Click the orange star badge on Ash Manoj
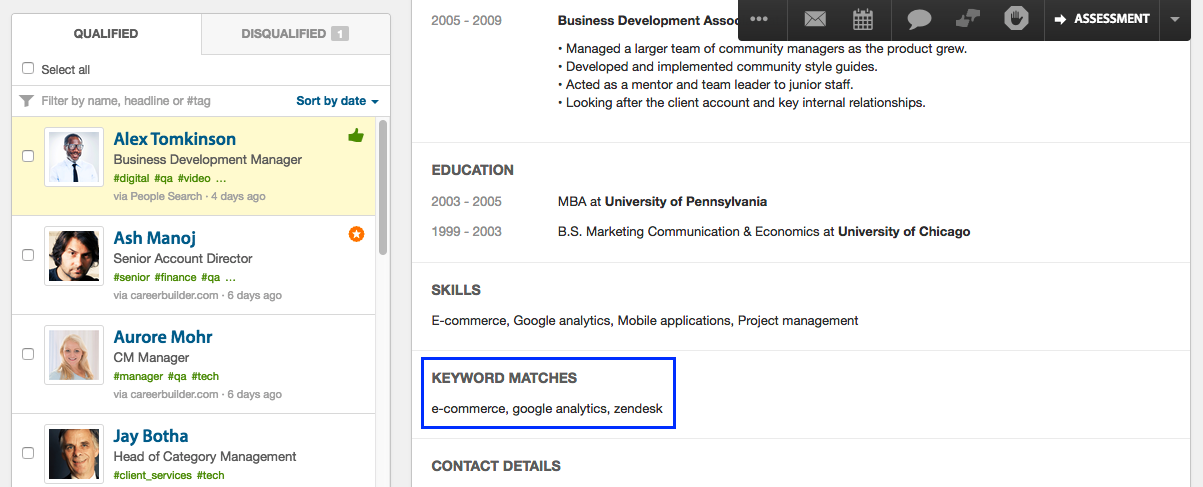The width and height of the screenshot is (1203, 487). pyautogui.click(x=356, y=234)
